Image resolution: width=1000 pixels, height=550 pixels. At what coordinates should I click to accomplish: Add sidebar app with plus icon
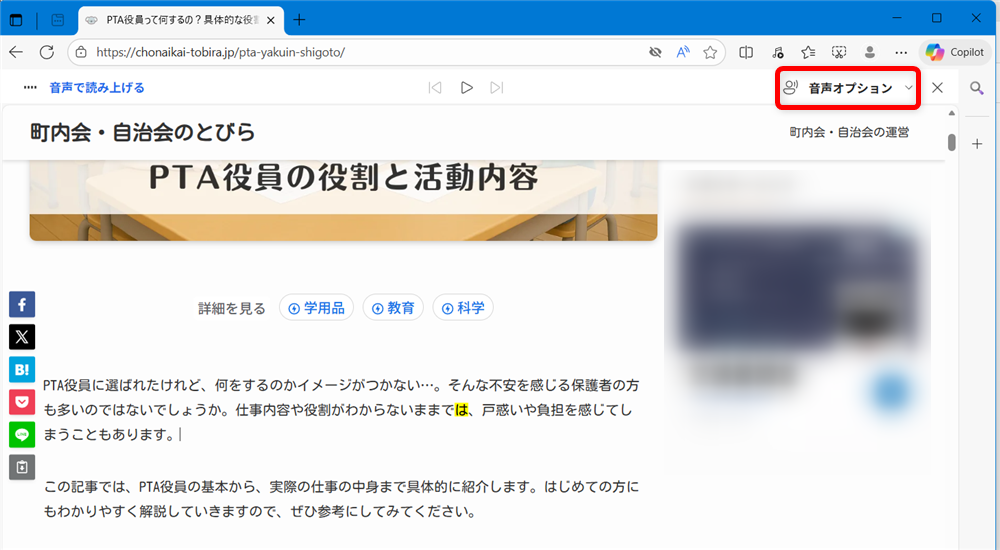(x=977, y=144)
